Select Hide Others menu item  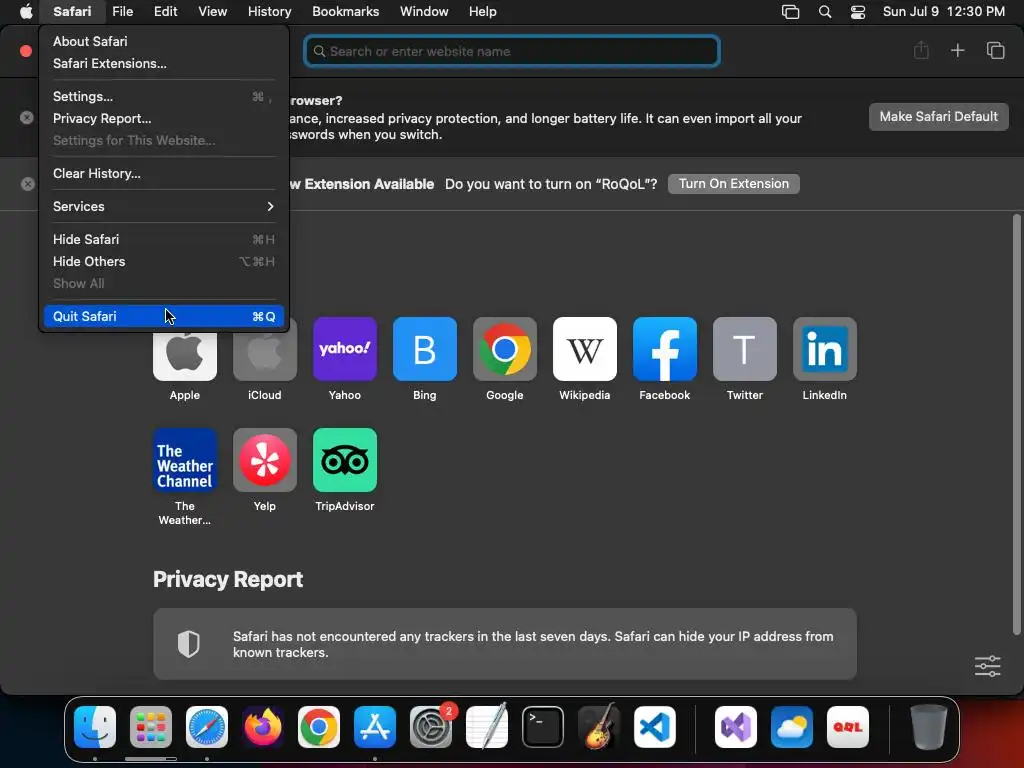[163, 261]
